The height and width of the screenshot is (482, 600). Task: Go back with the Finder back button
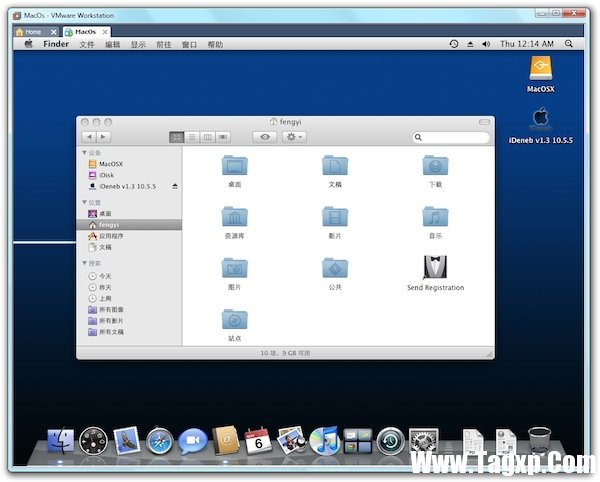pos(89,137)
